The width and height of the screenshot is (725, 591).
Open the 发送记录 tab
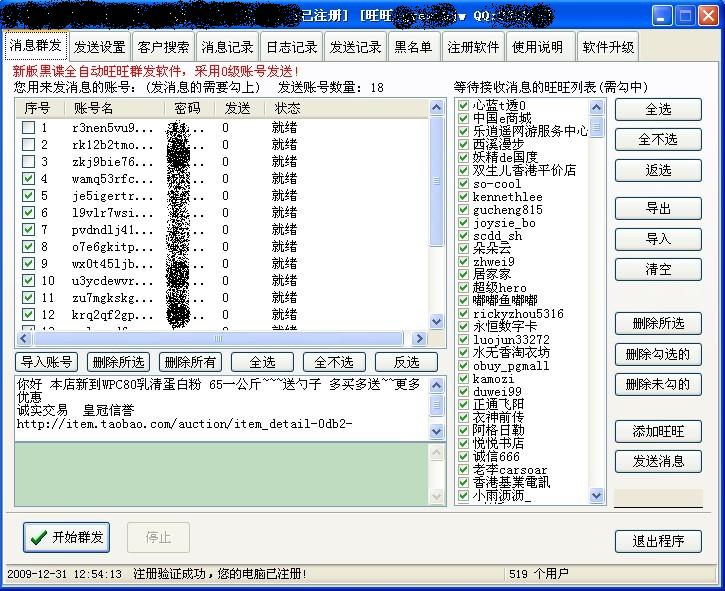[355, 47]
